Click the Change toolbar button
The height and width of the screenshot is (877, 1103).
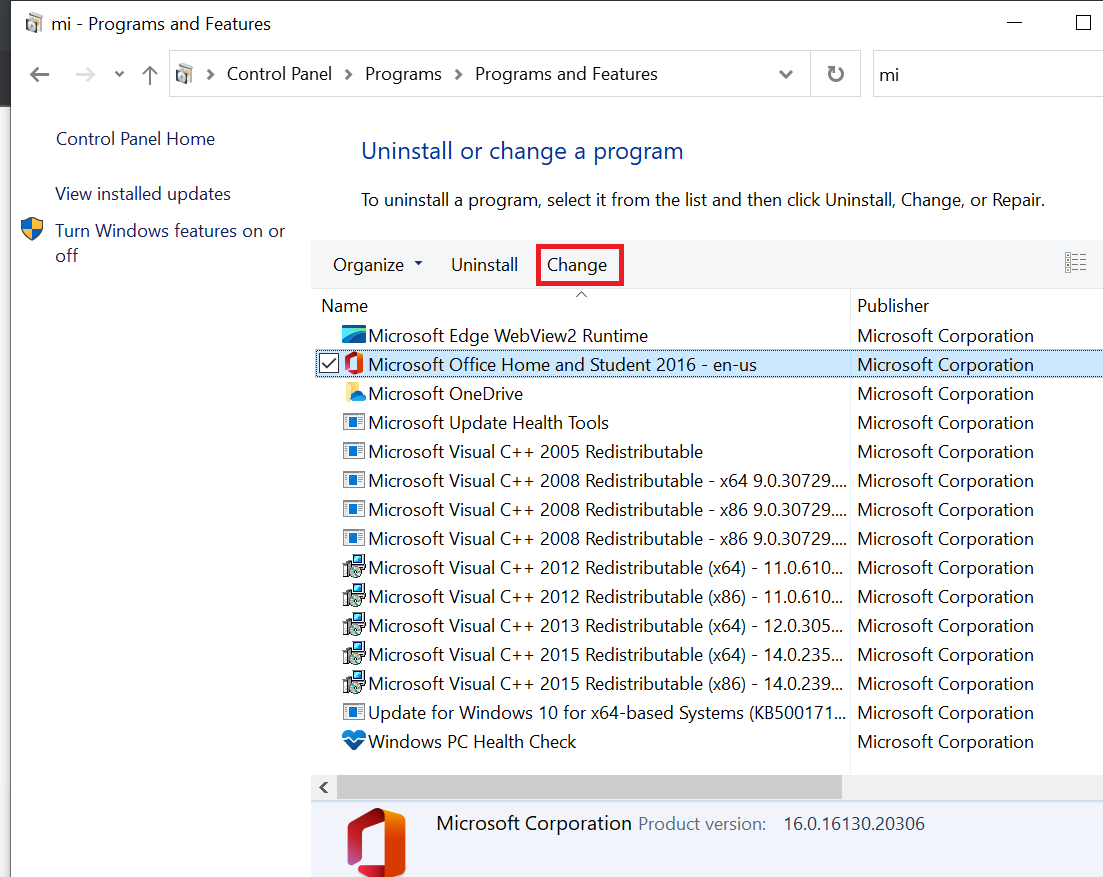[x=577, y=264]
